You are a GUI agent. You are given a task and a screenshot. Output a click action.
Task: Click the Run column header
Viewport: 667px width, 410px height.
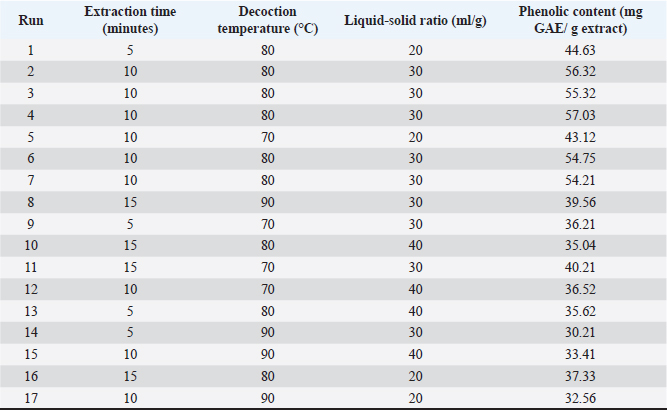click(x=30, y=21)
